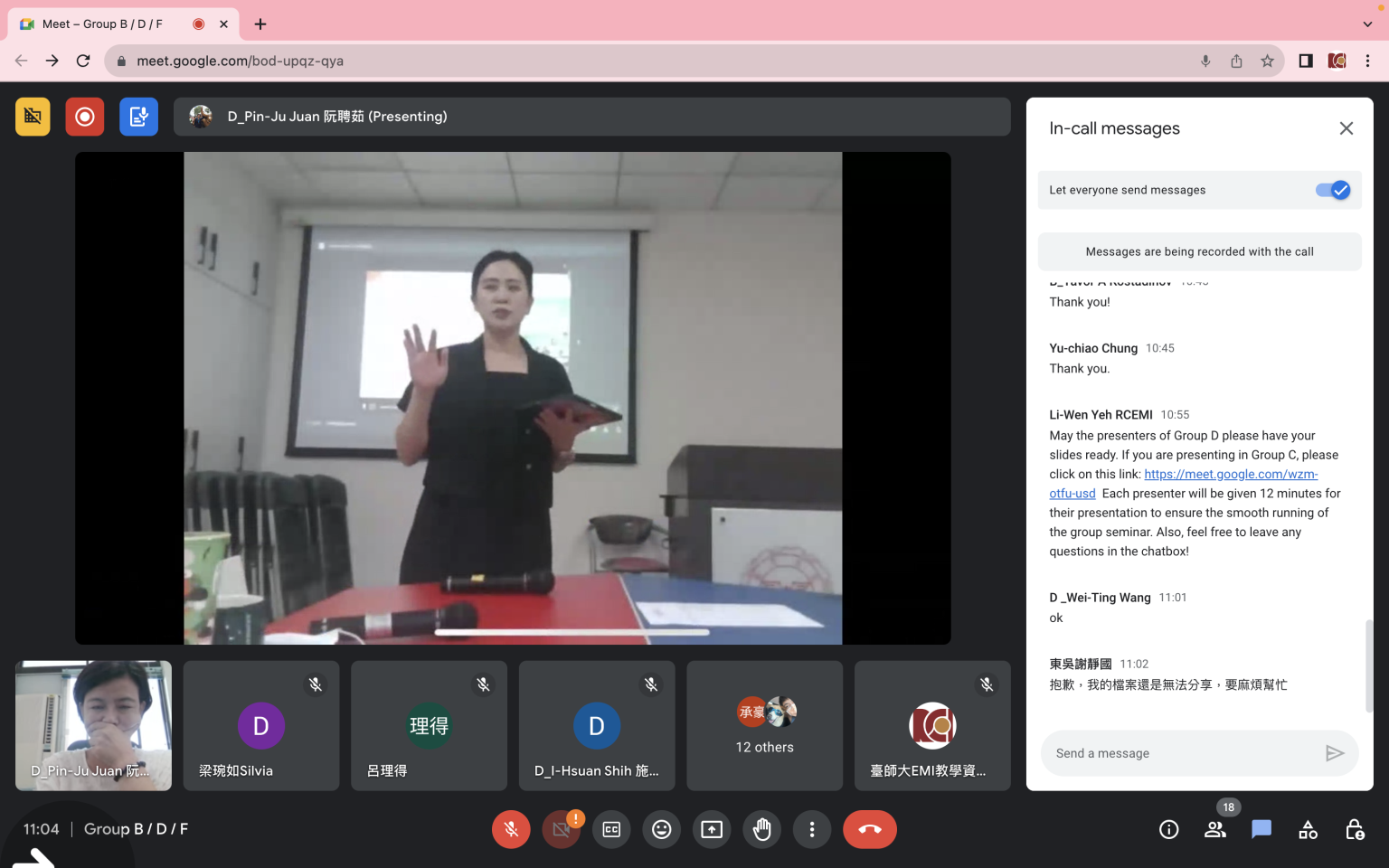The height and width of the screenshot is (868, 1389).
Task: Select the D_I-Hsuan Shih participant tile
Action: click(x=597, y=725)
